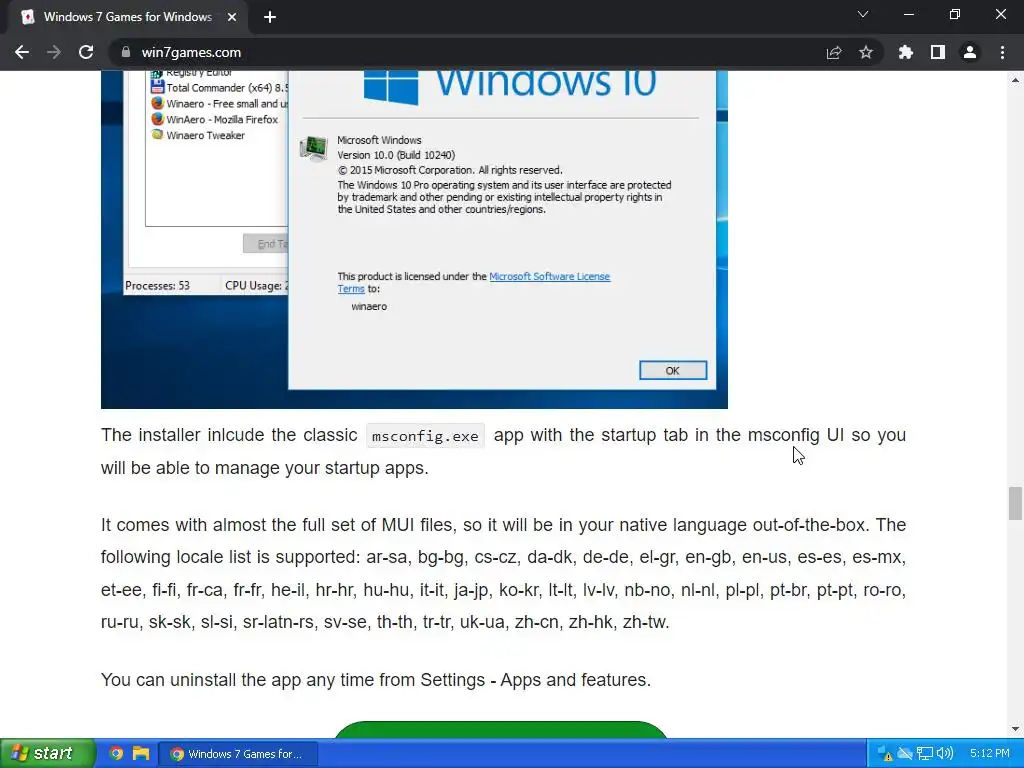The width and height of the screenshot is (1024, 768).
Task: Click the msconfig.exe code text
Action: pyautogui.click(x=425, y=436)
